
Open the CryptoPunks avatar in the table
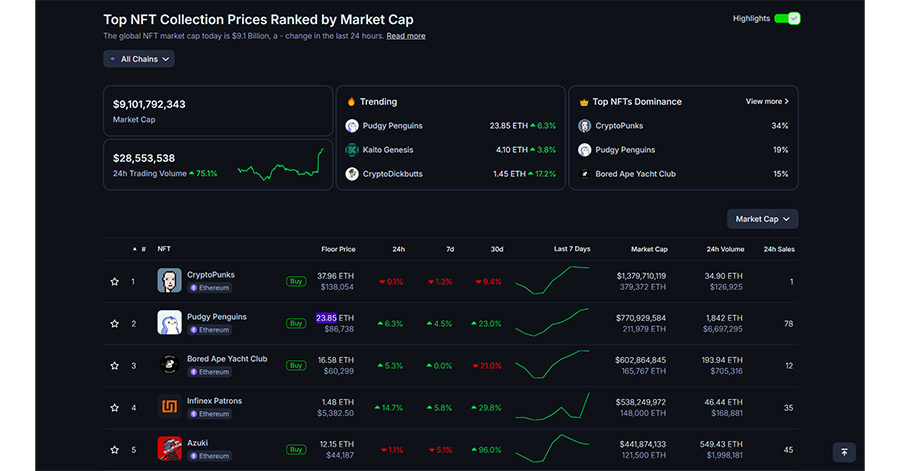[169, 281]
